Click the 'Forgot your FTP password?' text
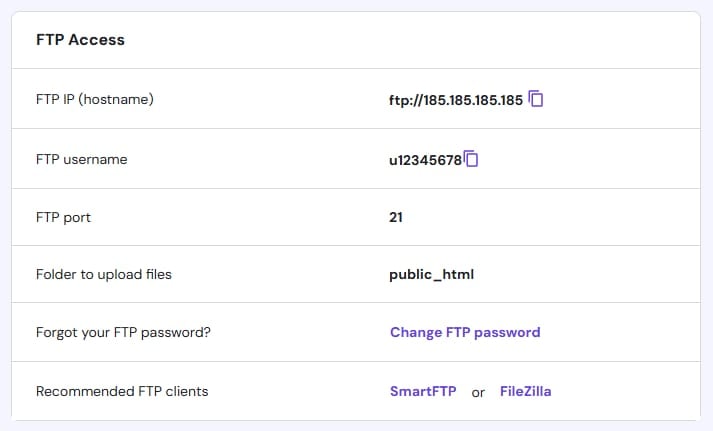Viewport: 713px width, 431px height. 123,333
